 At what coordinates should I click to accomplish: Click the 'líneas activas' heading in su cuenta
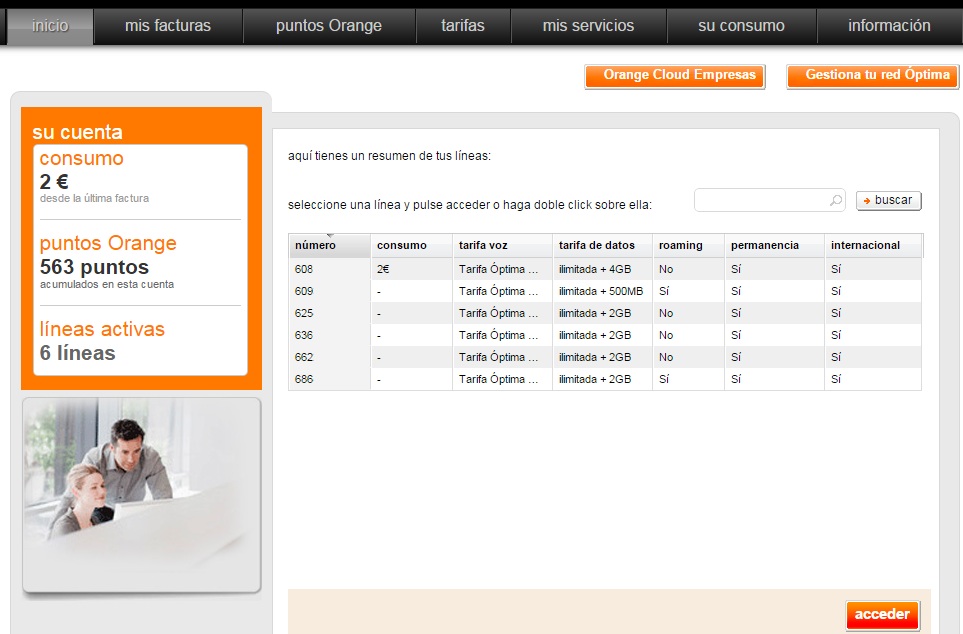point(102,329)
